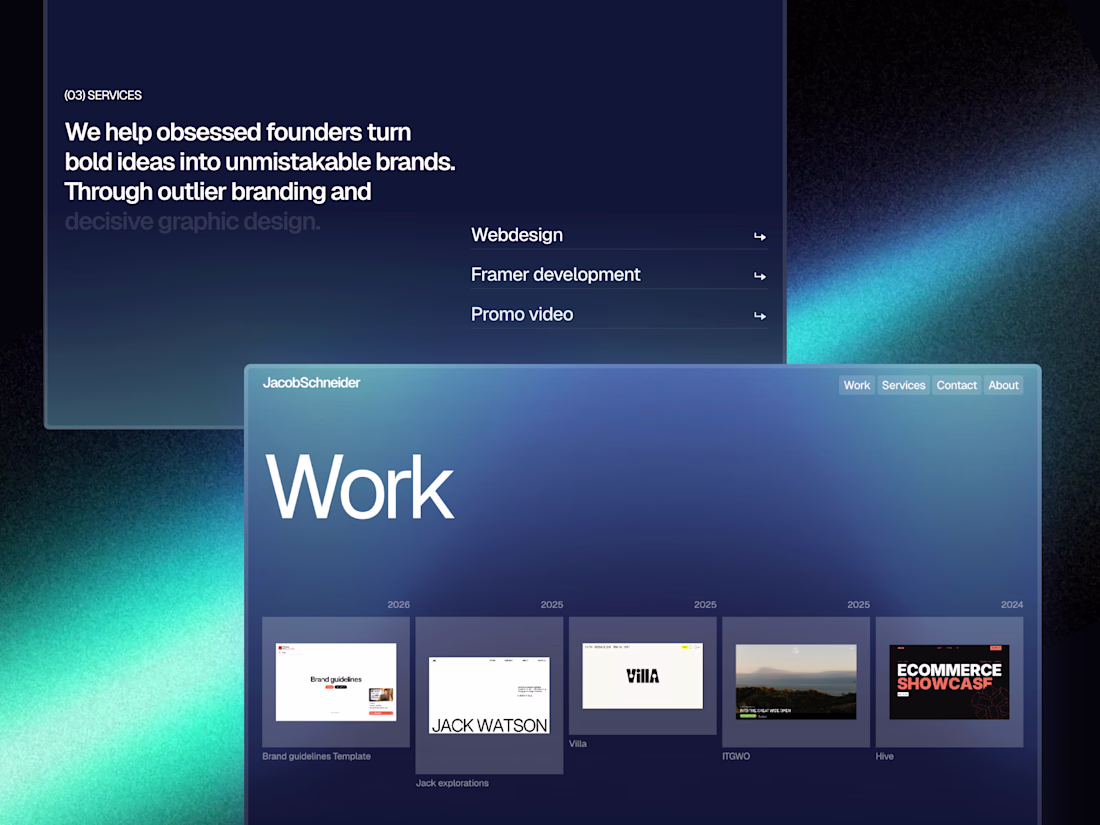This screenshot has height=825, width=1100.
Task: Click the arrow icon beside Promo video
Action: coord(760,316)
